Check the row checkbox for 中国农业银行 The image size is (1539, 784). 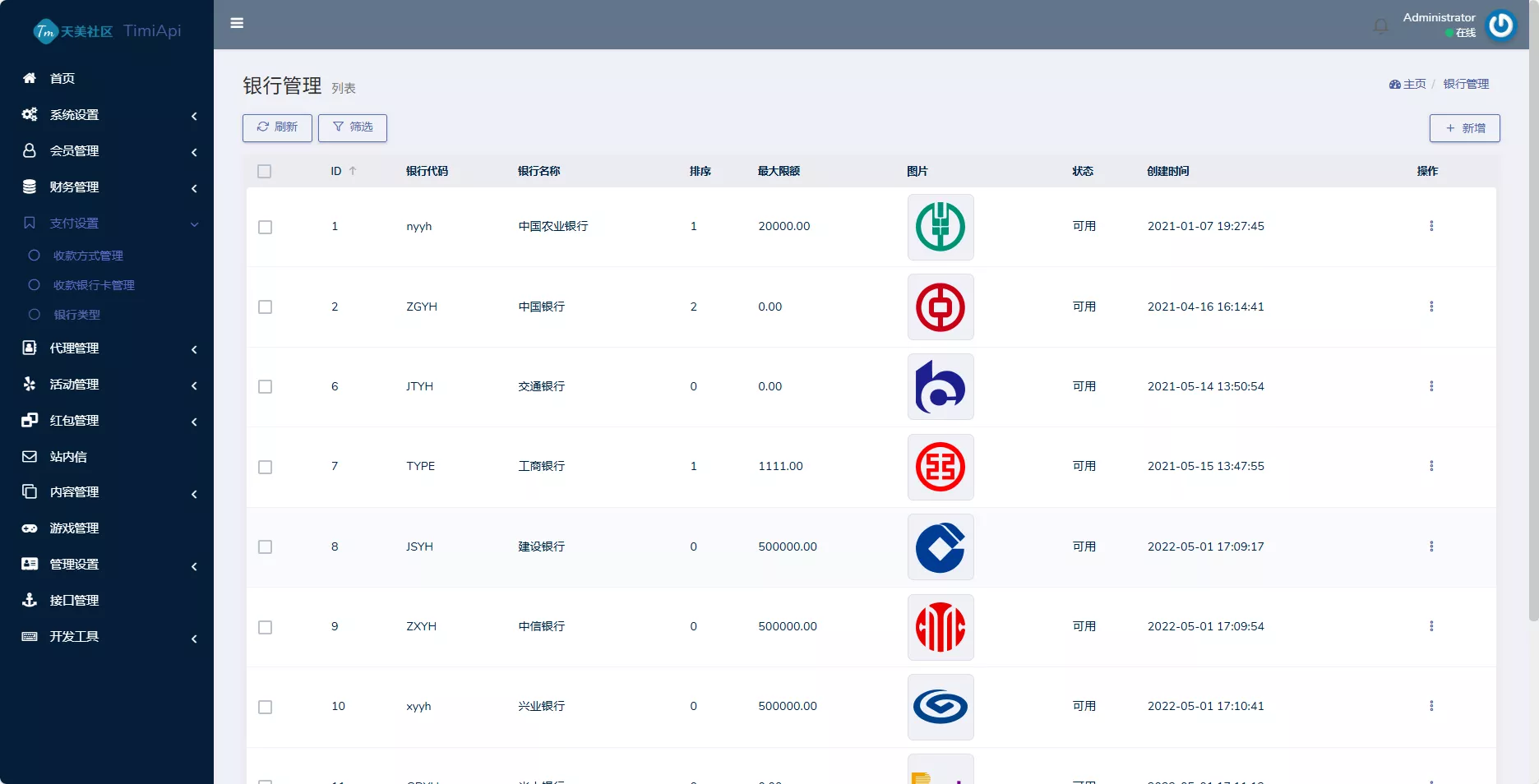[265, 228]
